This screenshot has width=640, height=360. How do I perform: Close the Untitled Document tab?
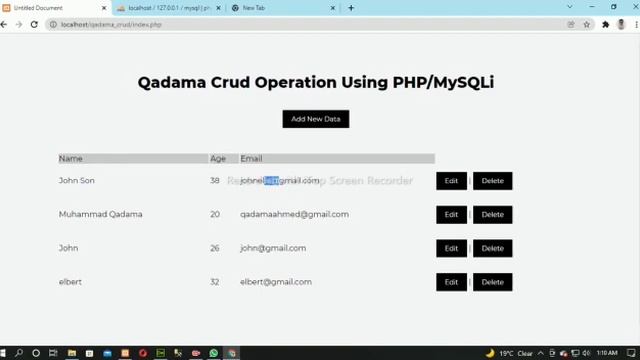pyautogui.click(x=104, y=8)
